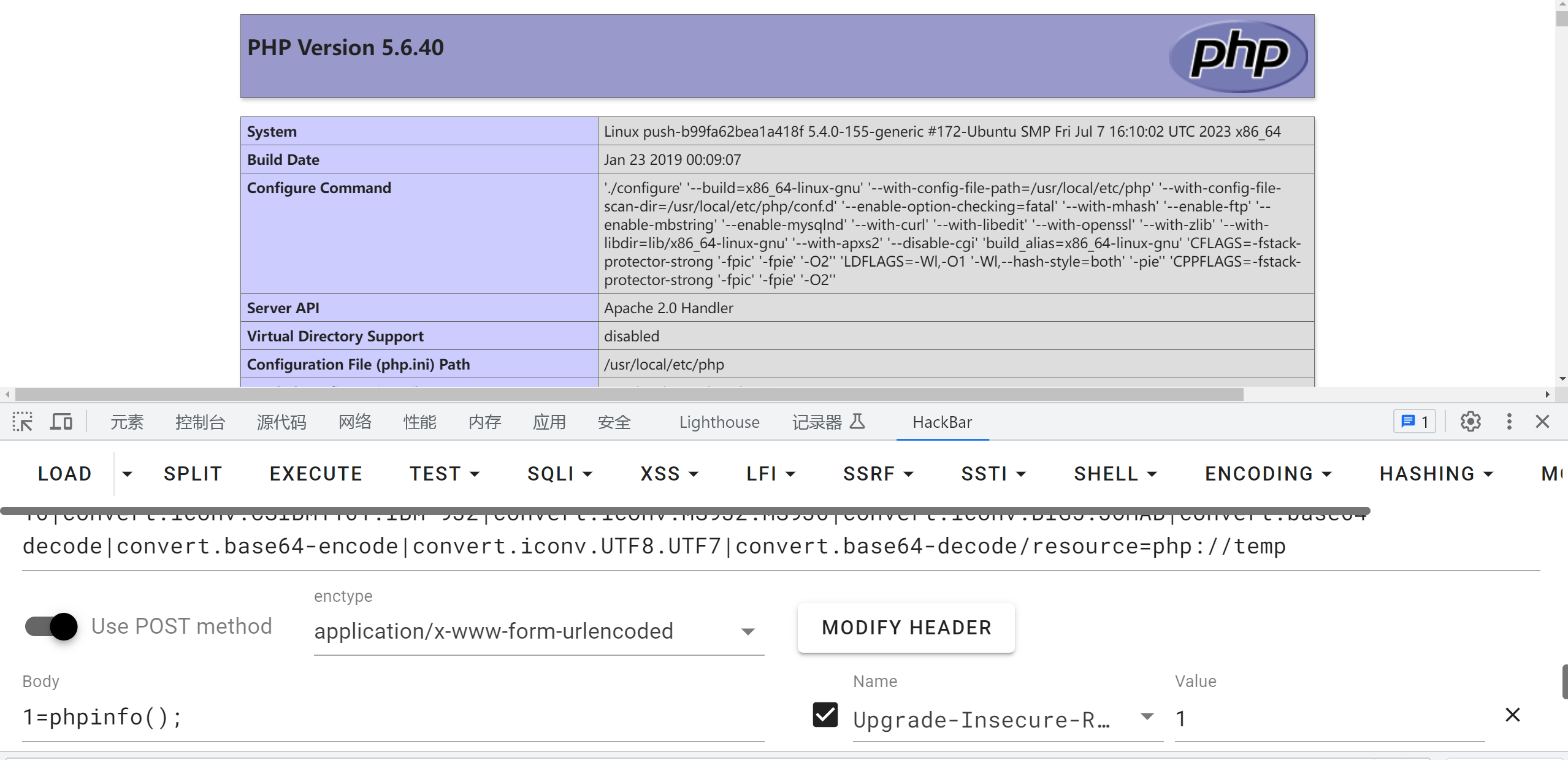The height and width of the screenshot is (760, 1568).
Task: Click the horizontal page scrollbar
Action: point(629,395)
